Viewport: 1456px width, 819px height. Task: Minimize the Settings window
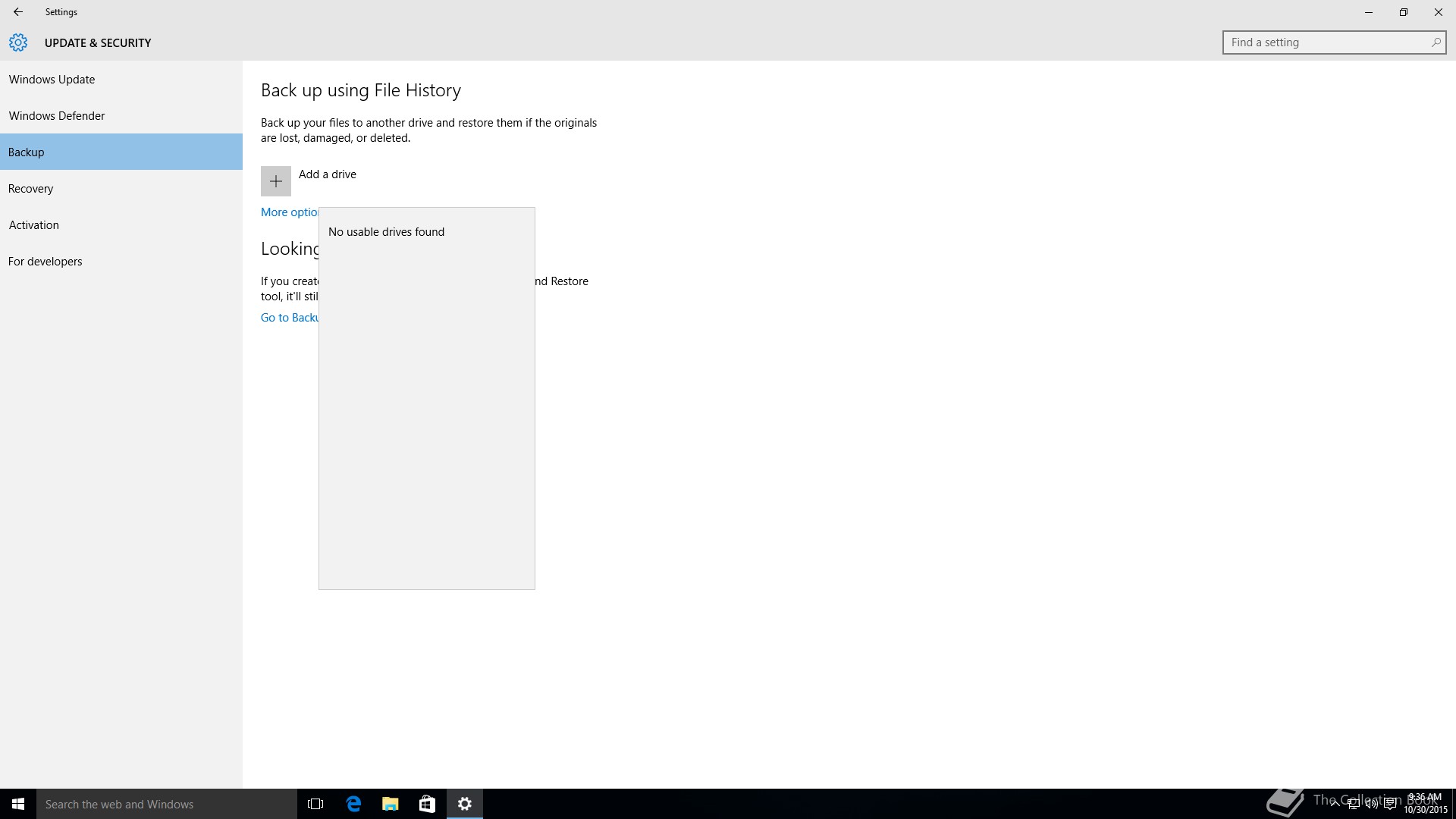pos(1369,12)
